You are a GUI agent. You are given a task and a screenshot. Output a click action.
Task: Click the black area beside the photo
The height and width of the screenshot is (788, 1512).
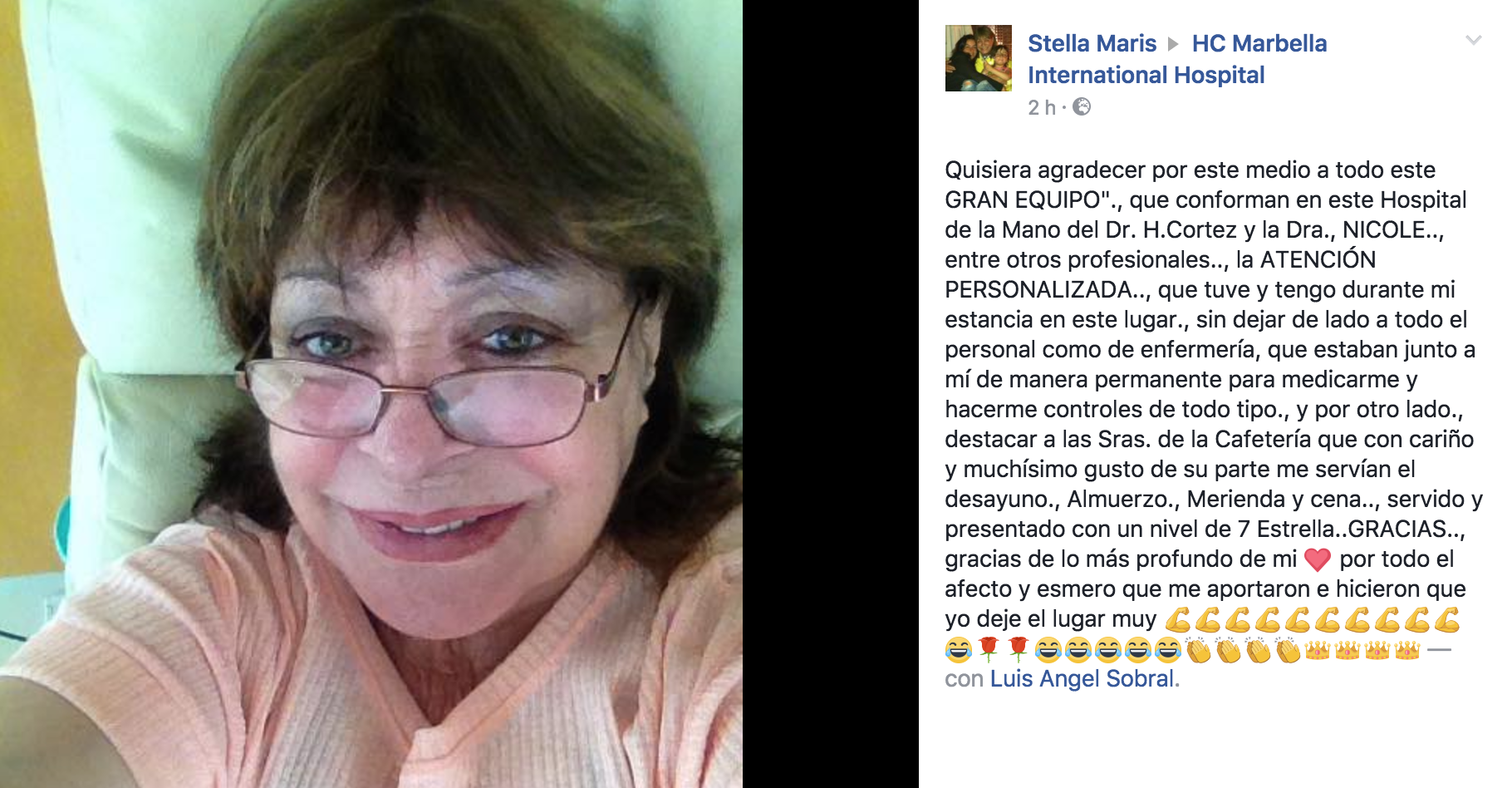[831, 394]
